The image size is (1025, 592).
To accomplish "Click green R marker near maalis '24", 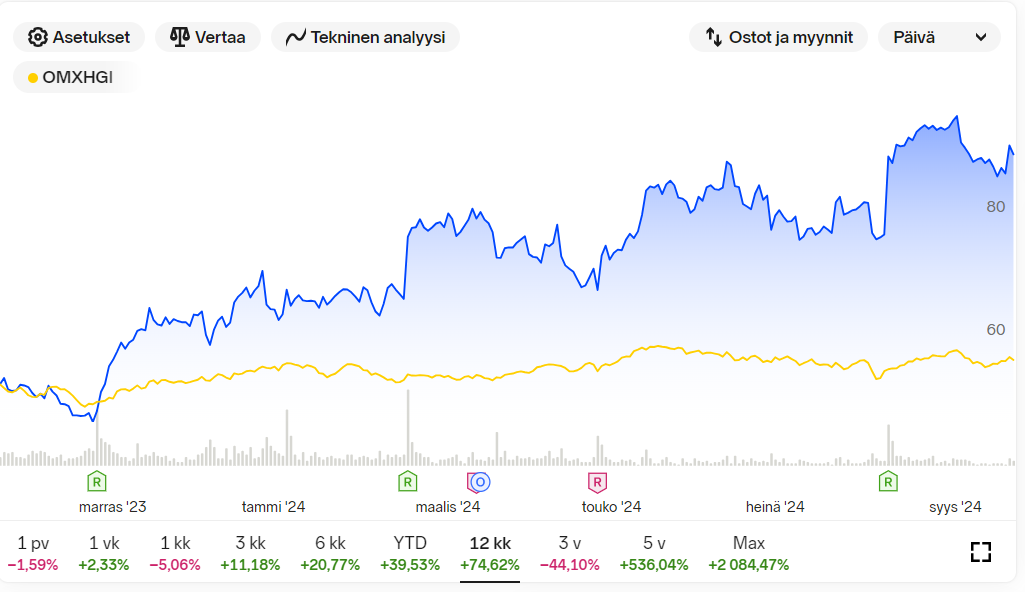I will click(x=407, y=482).
